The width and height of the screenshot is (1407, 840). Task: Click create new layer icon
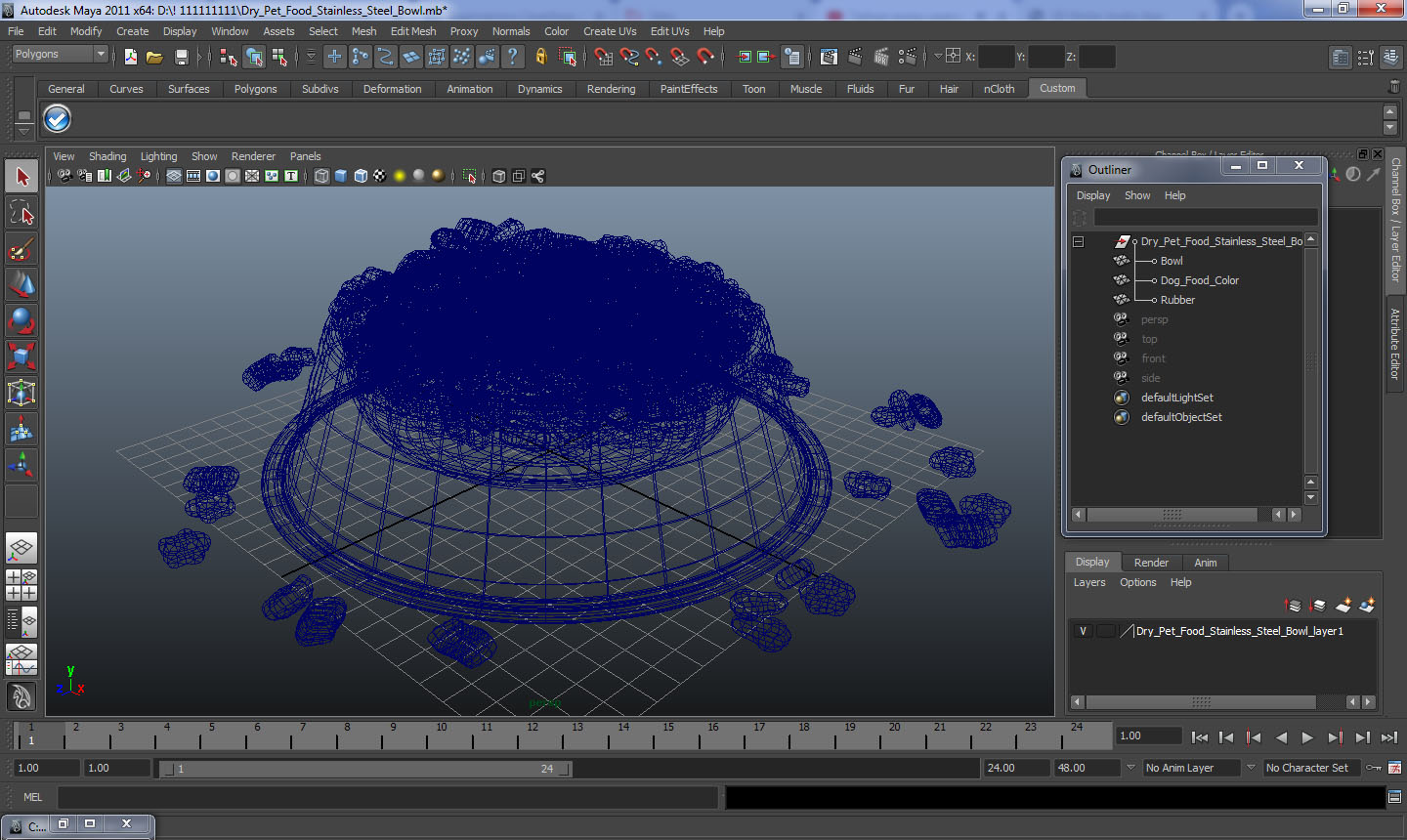(x=1343, y=606)
